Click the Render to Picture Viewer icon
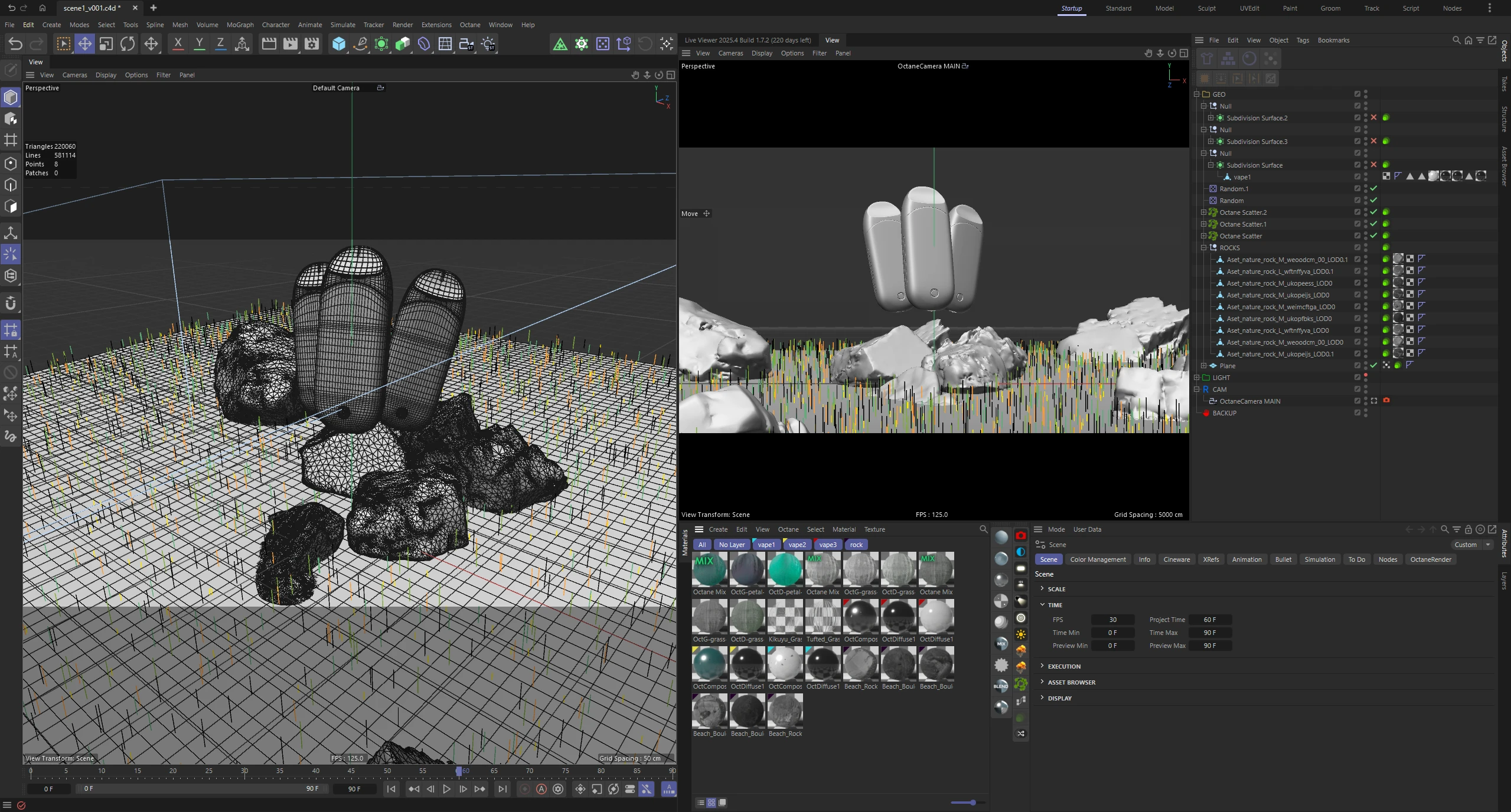 coord(290,44)
